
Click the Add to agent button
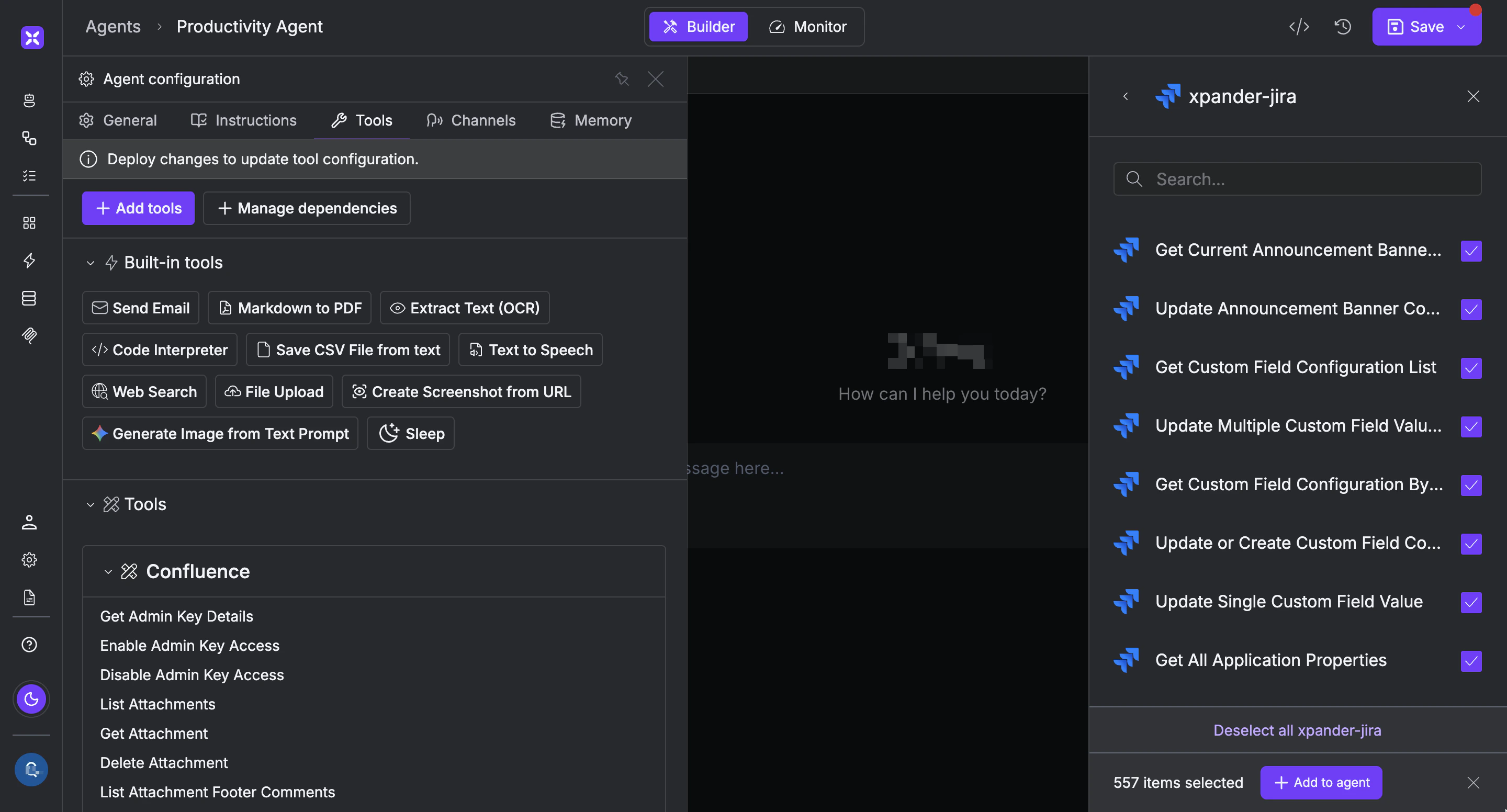tap(1321, 782)
